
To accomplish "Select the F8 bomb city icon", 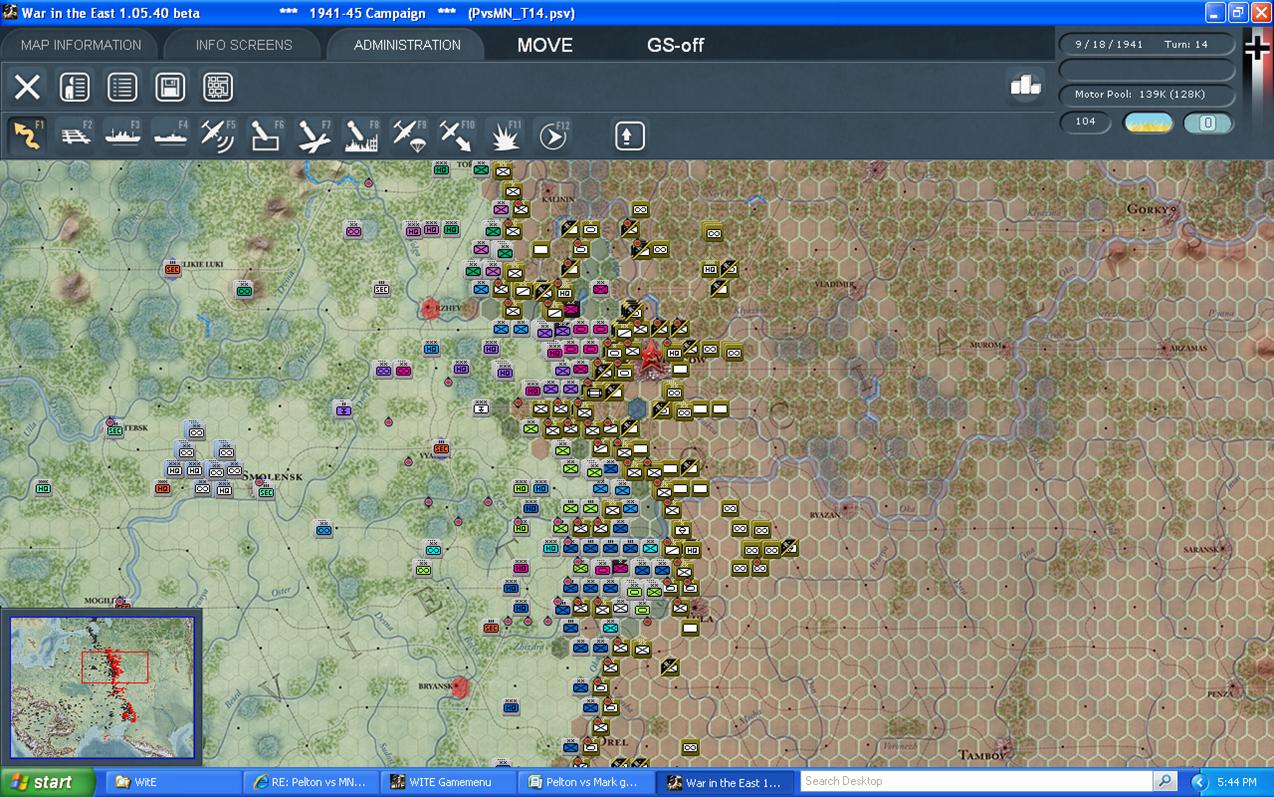I will [362, 136].
